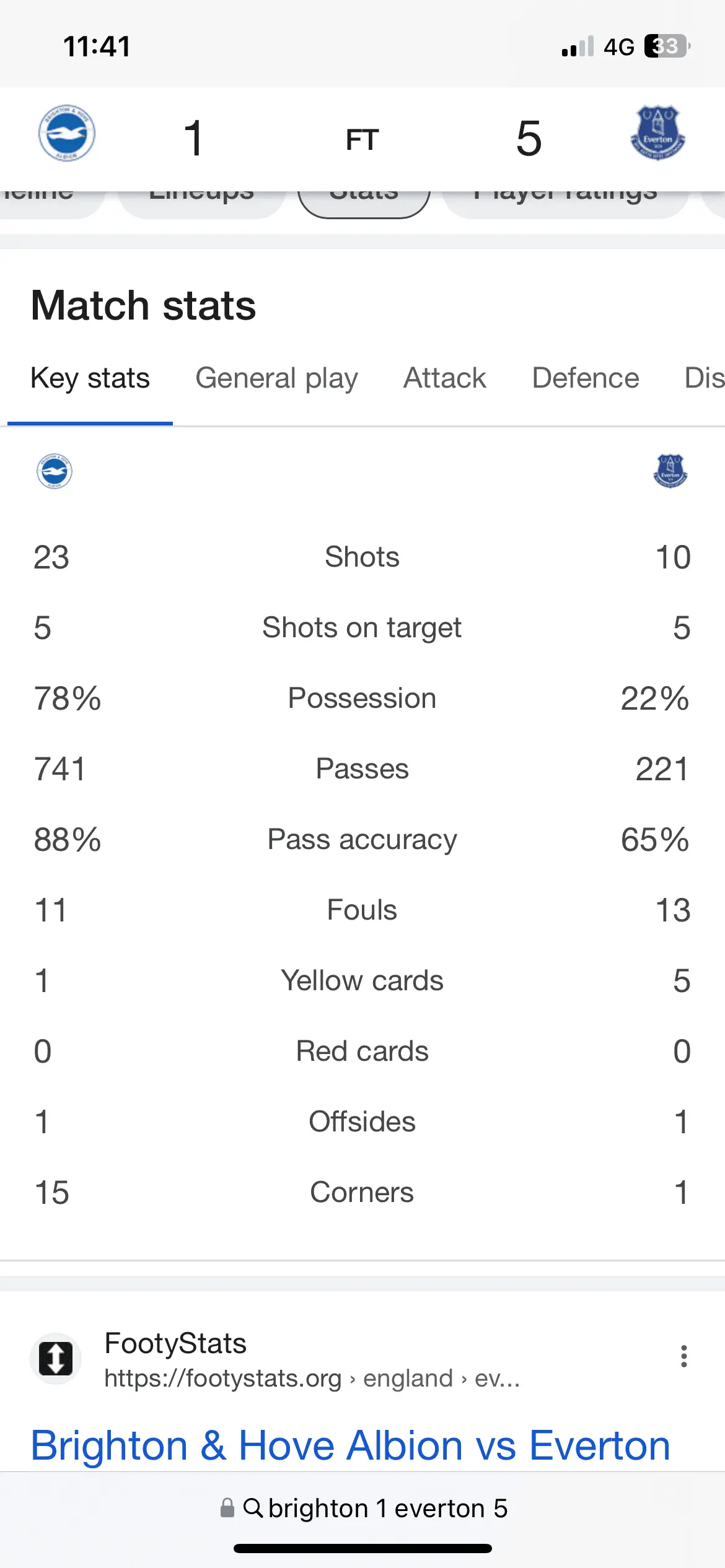
Task: Switch to the Attack stats tab
Action: (444, 378)
